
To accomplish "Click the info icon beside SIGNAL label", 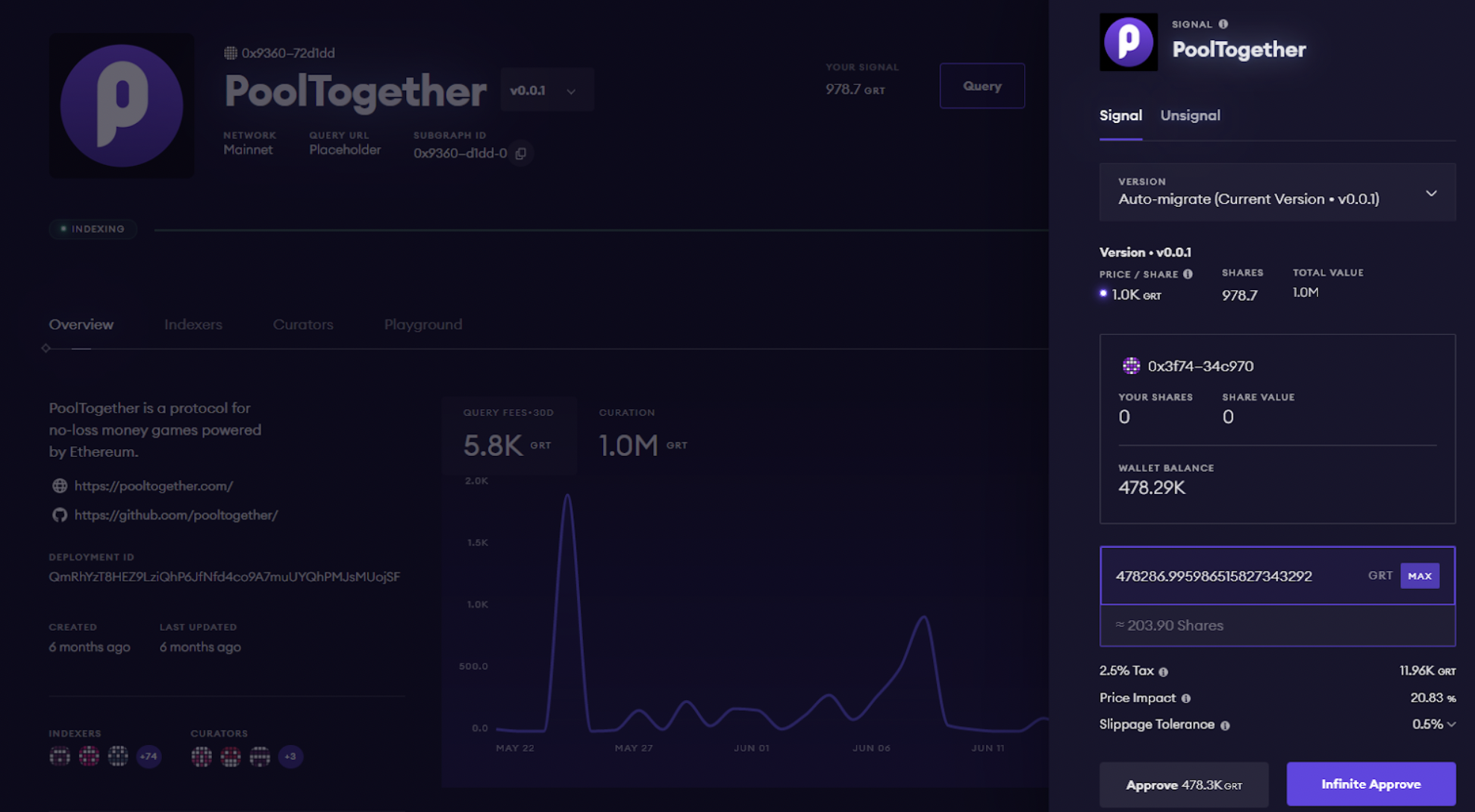I will pyautogui.click(x=1223, y=24).
